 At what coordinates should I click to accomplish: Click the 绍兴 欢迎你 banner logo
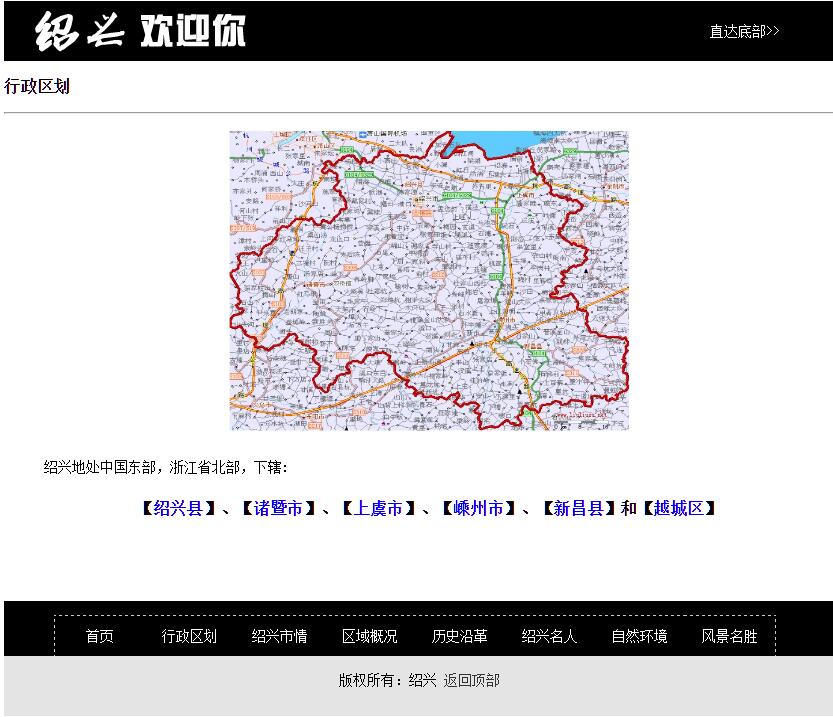[x=140, y=31]
